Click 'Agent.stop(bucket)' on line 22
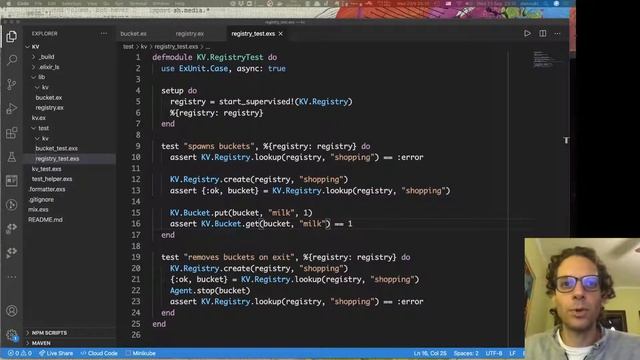Screen dimensions: 640x360 click(x=210, y=291)
